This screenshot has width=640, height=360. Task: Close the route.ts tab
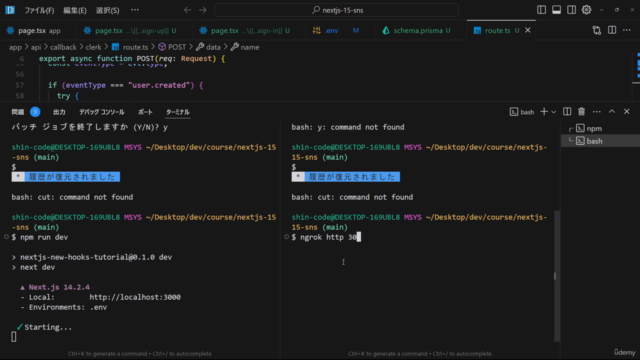pyautogui.click(x=528, y=30)
